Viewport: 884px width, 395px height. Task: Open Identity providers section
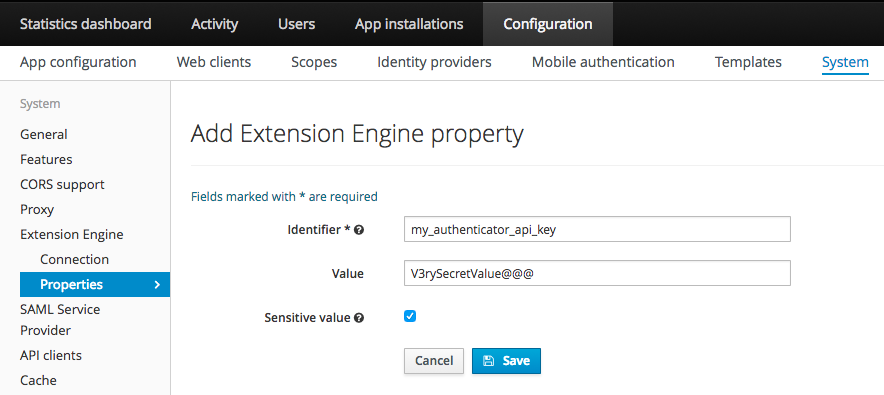(x=434, y=62)
